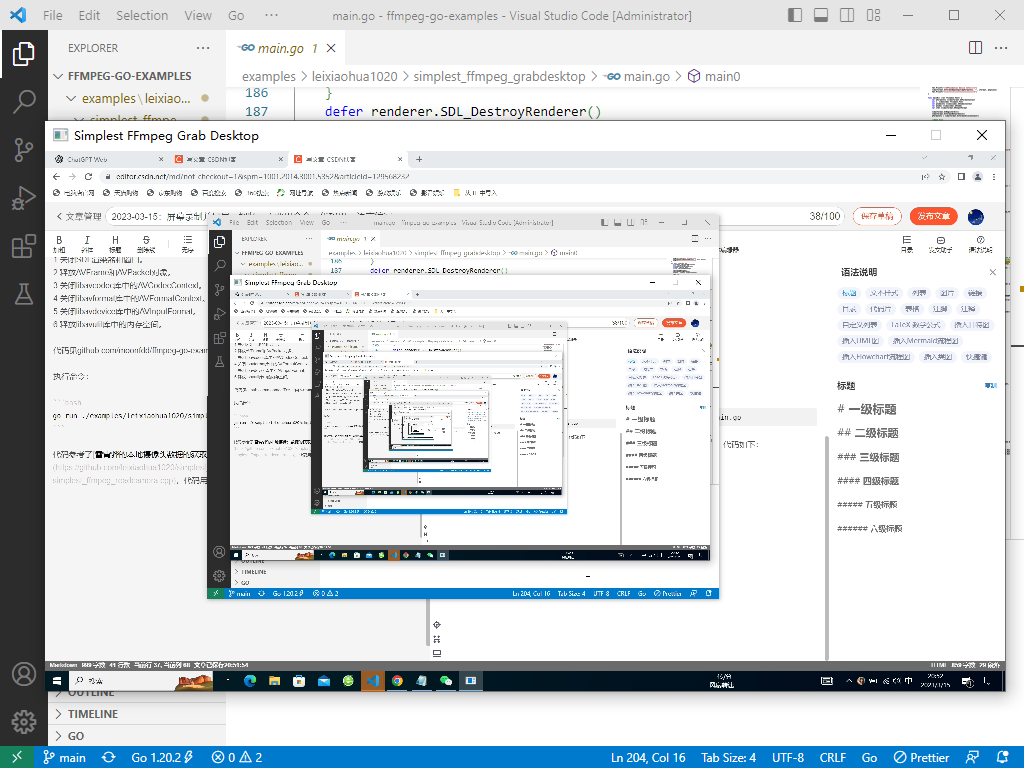Open the main0 symbol breadcrumb dropdown
Image resolution: width=1024 pixels, height=768 pixels.
[714, 76]
